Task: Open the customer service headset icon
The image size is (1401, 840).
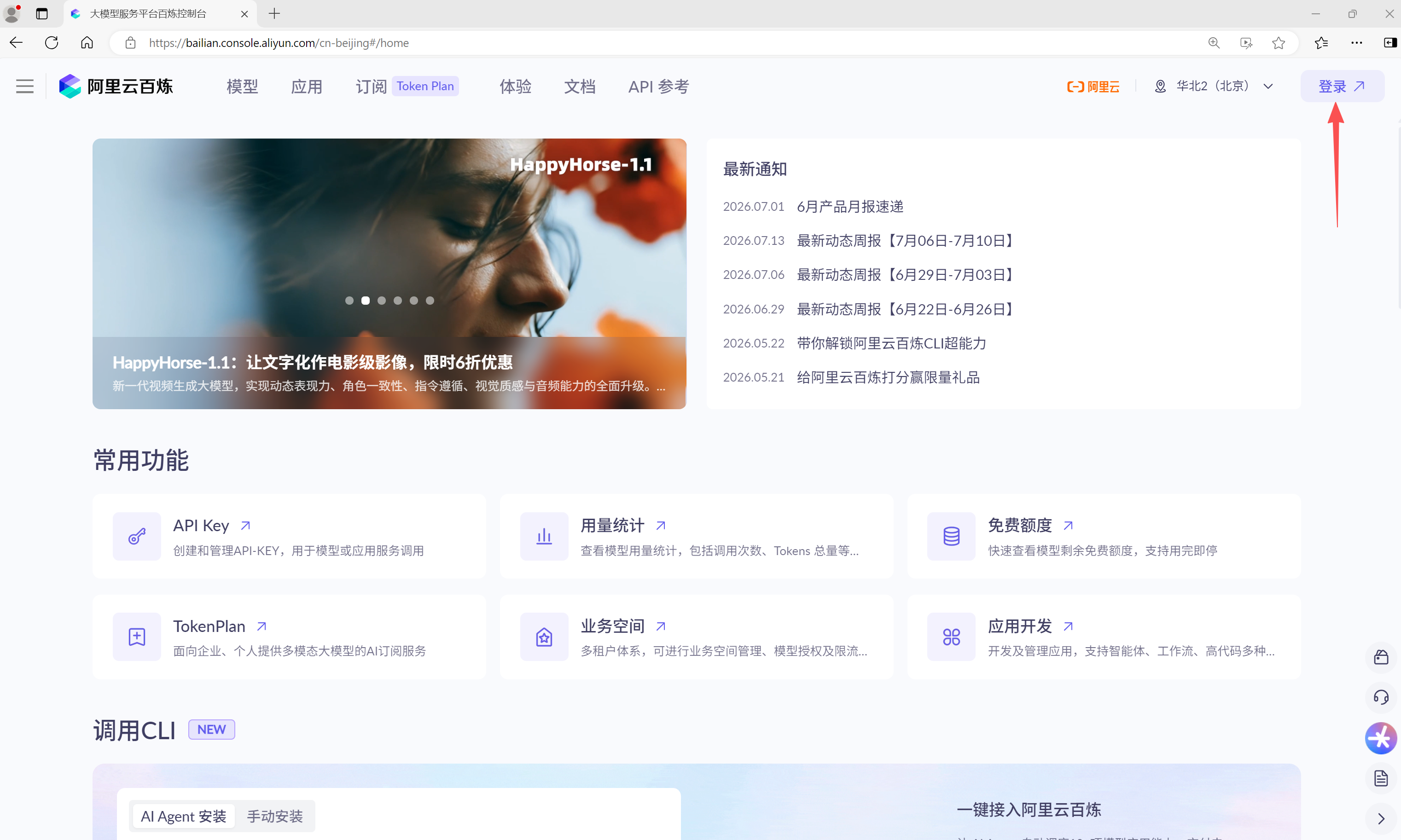Action: [1381, 697]
